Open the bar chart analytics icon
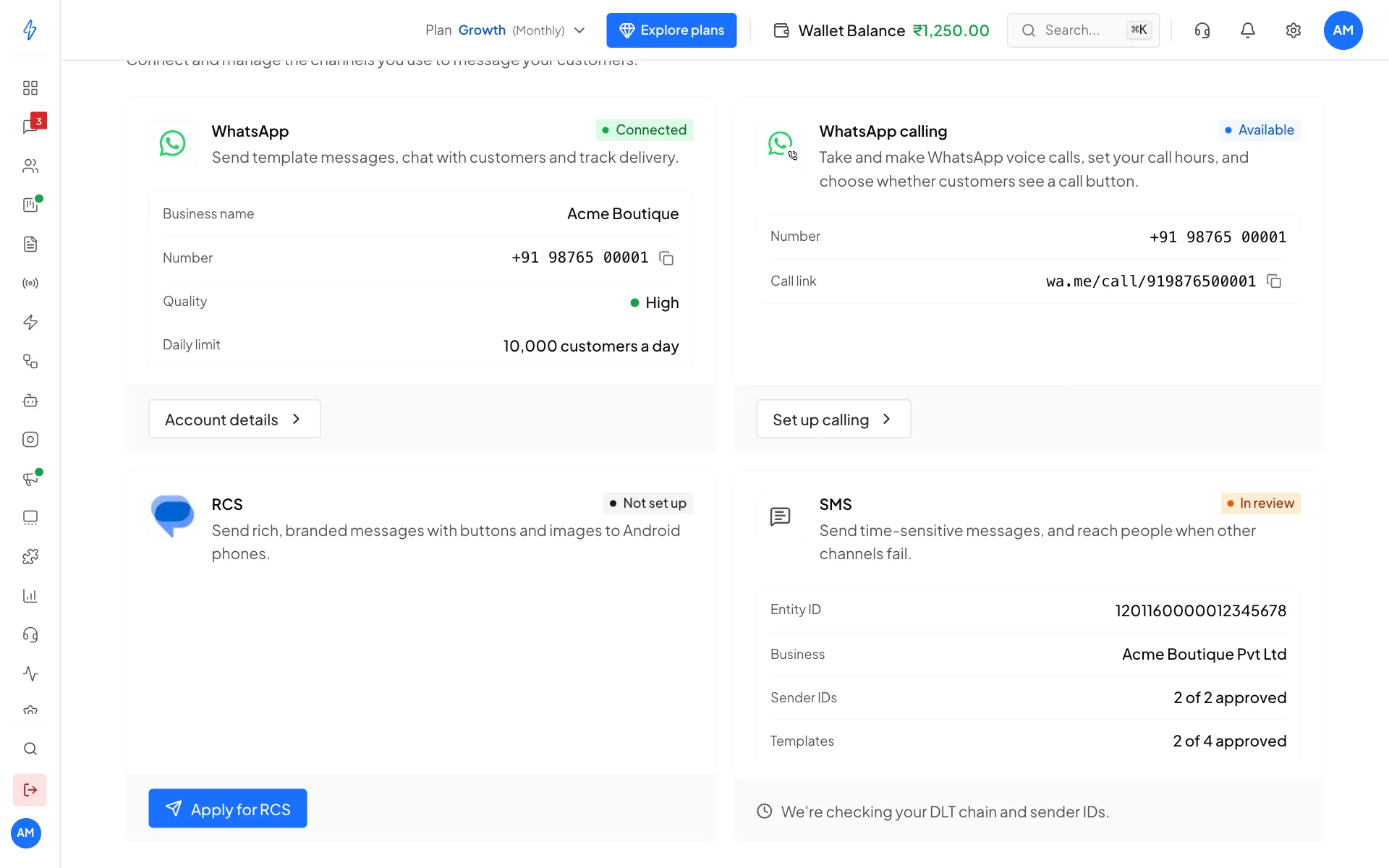 (x=30, y=595)
